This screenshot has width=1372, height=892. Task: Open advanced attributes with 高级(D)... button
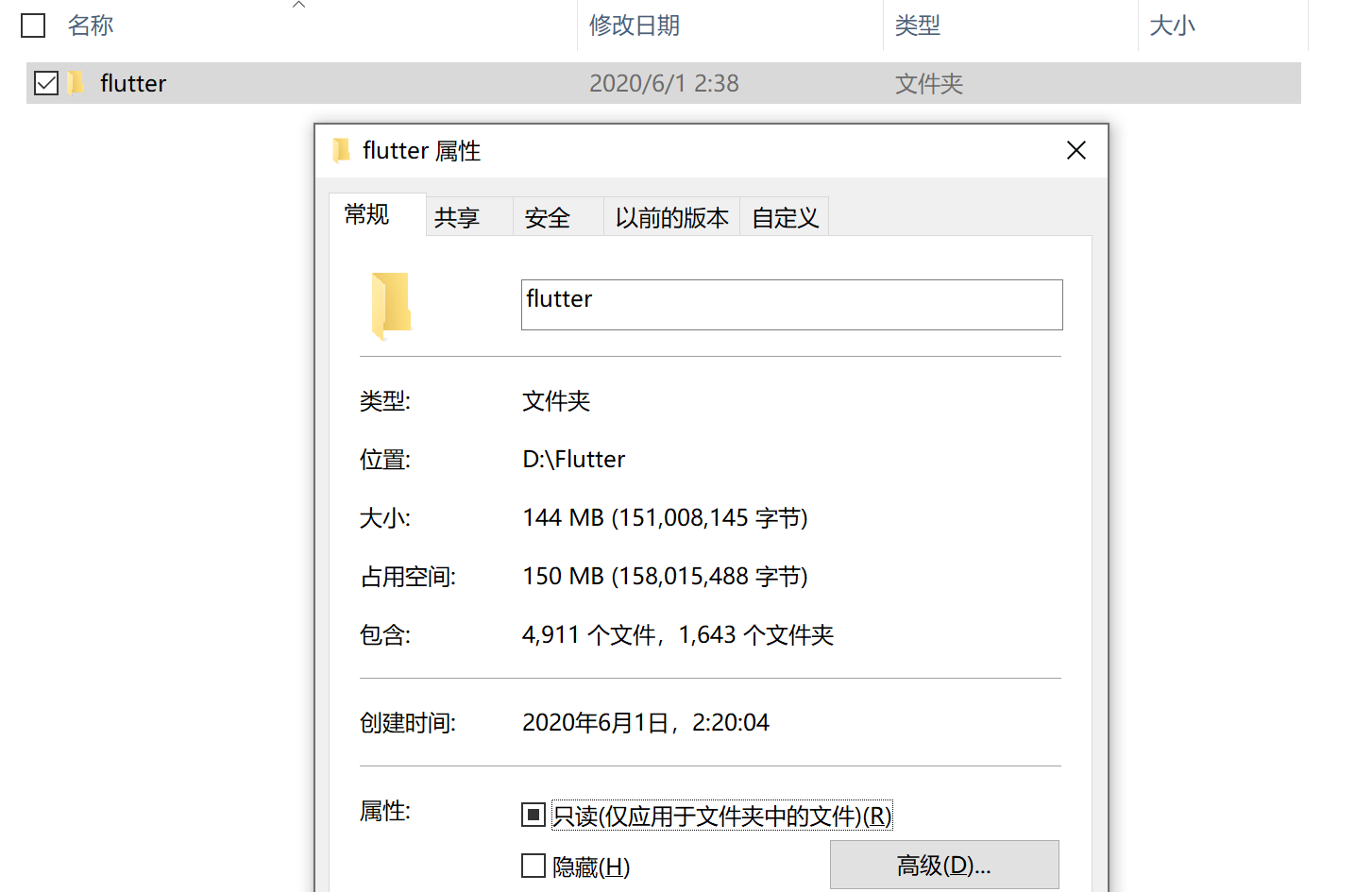pos(944,865)
